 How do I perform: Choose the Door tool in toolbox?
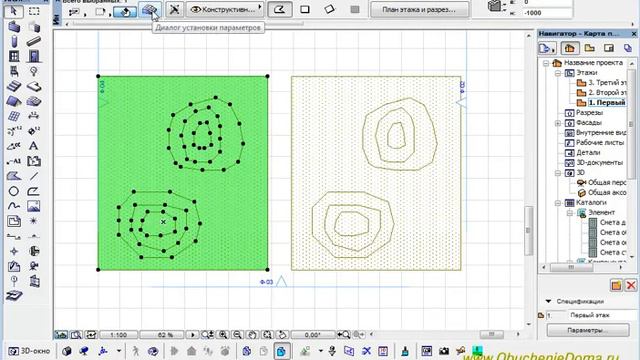(x=34, y=56)
